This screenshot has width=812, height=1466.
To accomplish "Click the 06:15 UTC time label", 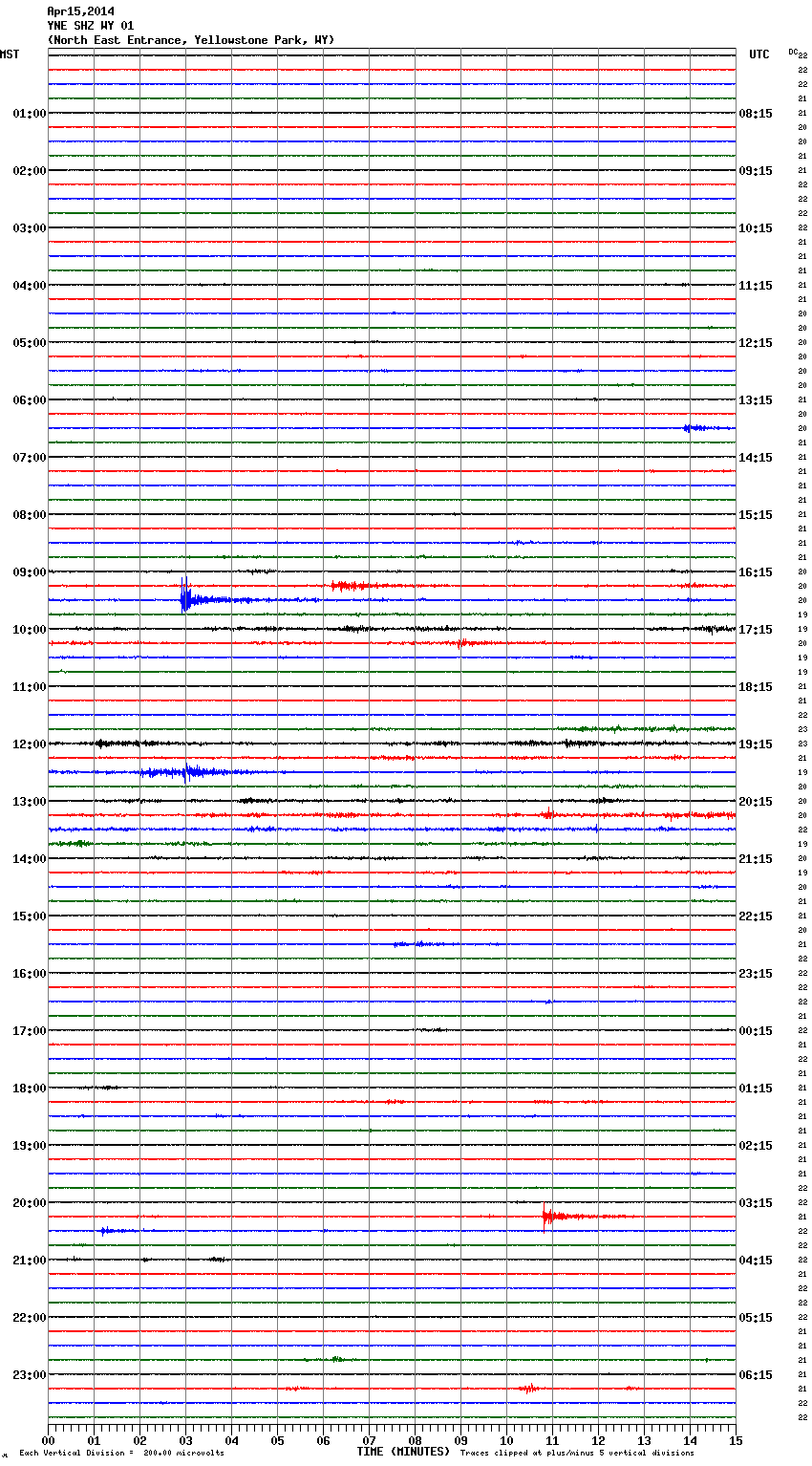I will (x=756, y=1375).
